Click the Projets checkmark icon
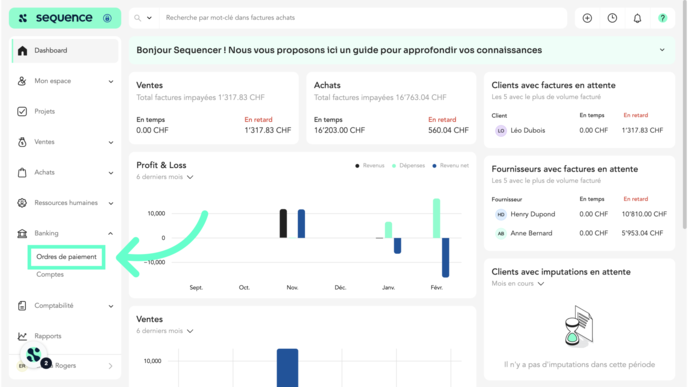 22,111
